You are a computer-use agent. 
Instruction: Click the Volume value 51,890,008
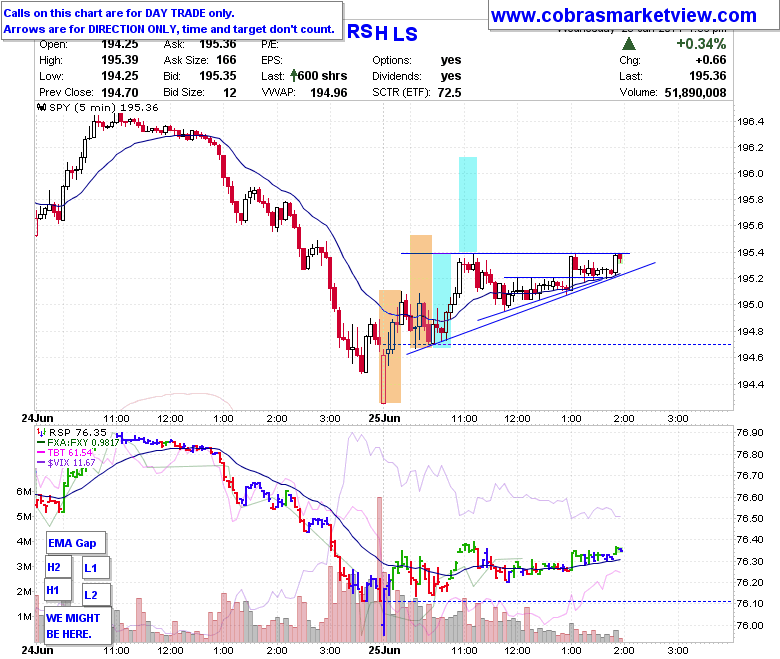(695, 93)
